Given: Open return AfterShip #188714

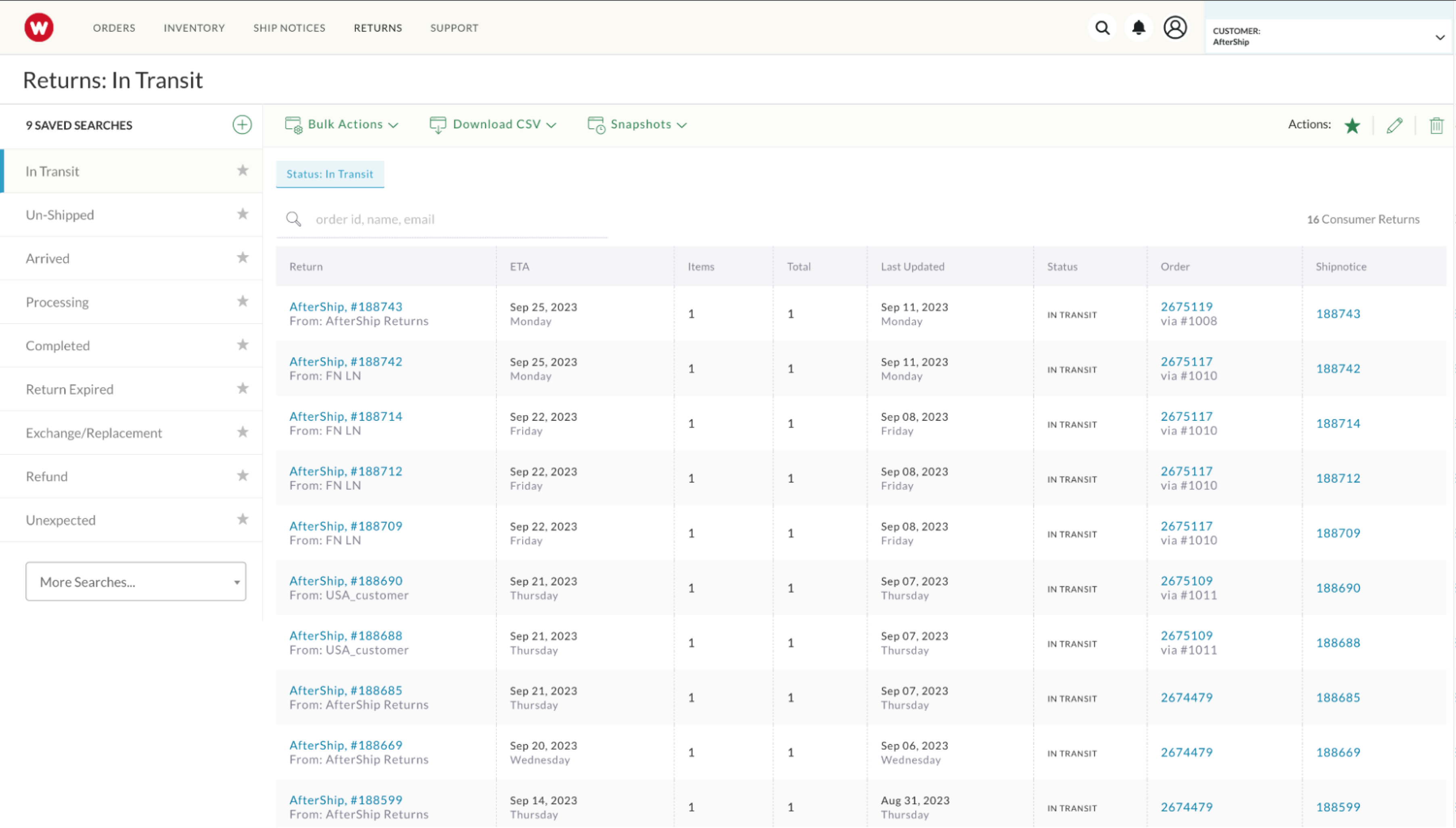Looking at the screenshot, I should [346, 416].
